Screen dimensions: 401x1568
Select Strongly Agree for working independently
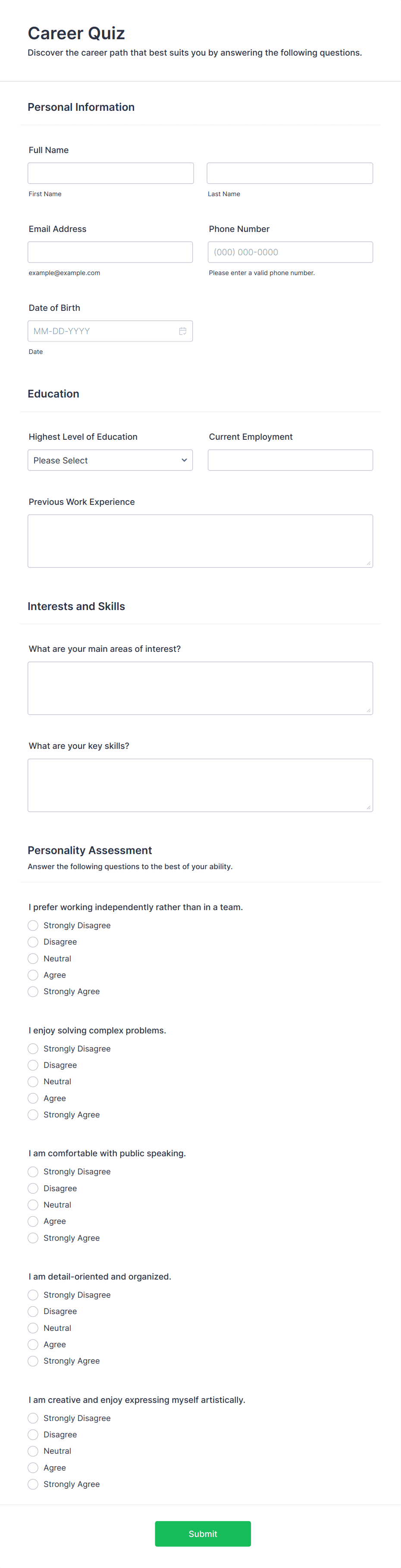(32, 991)
